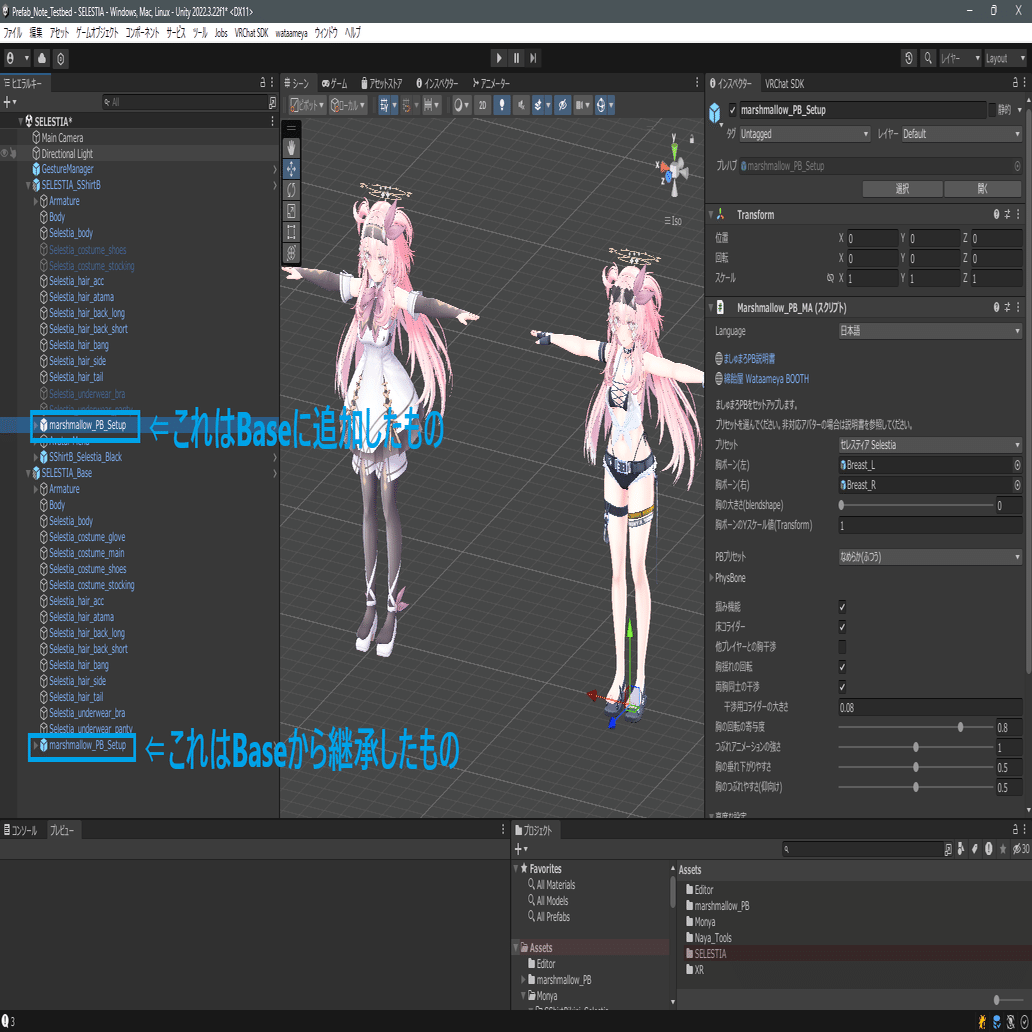This screenshot has width=1032, height=1032.
Task: Toggle scene lighting bulb icon
Action: pos(502,105)
